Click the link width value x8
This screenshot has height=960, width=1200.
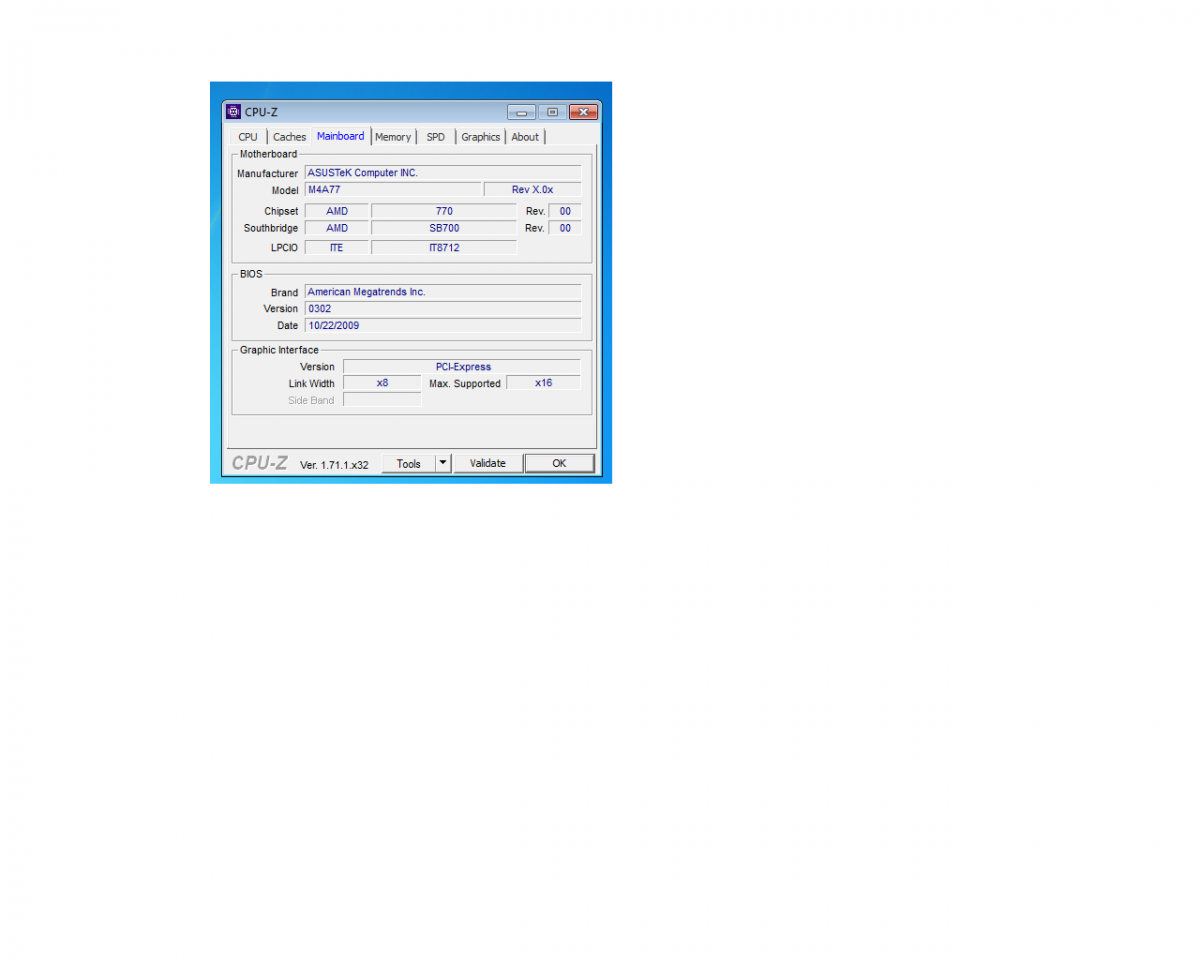pos(382,383)
